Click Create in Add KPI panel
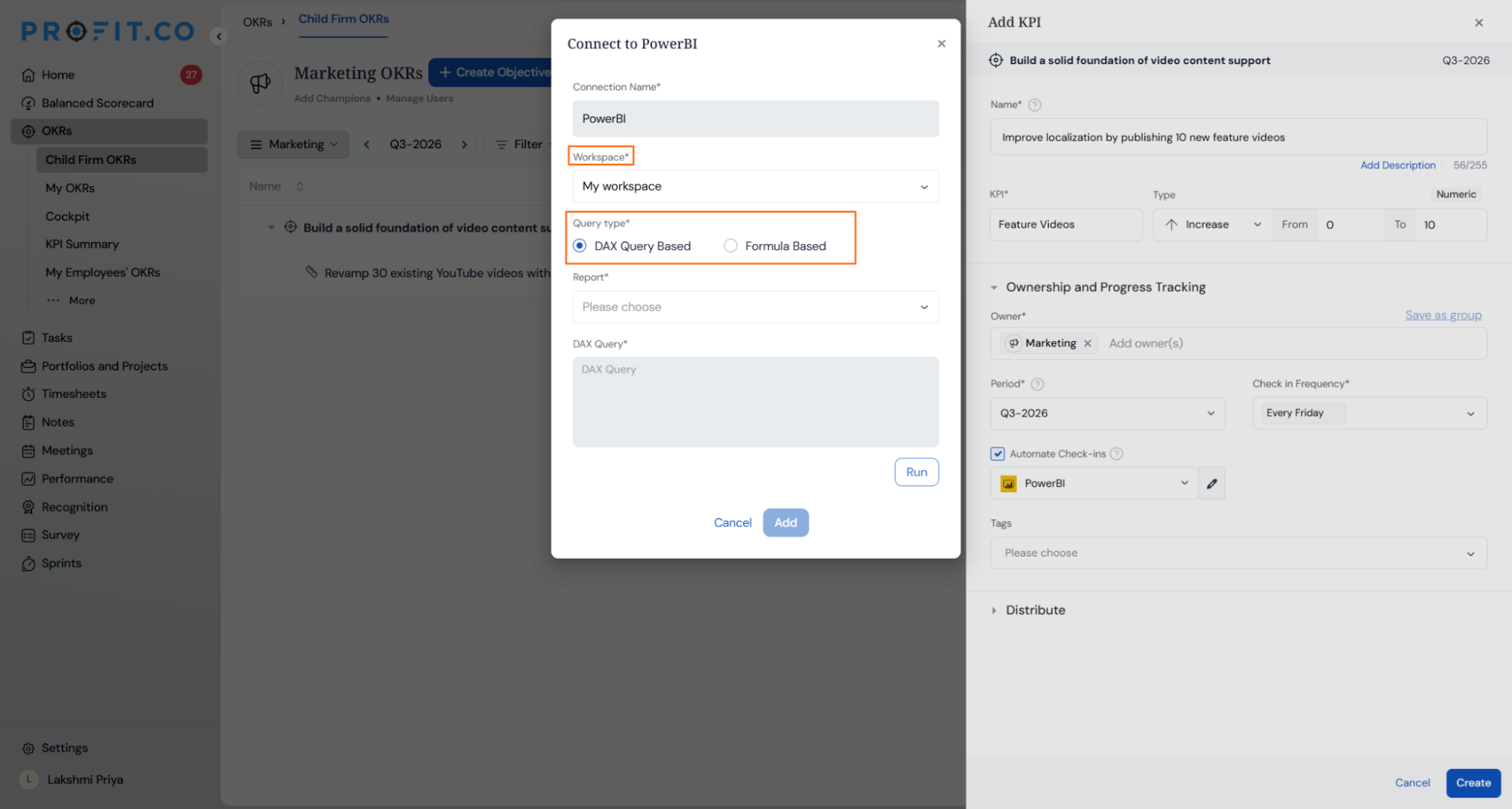Screen dimensions: 1512x809 tap(1473, 783)
